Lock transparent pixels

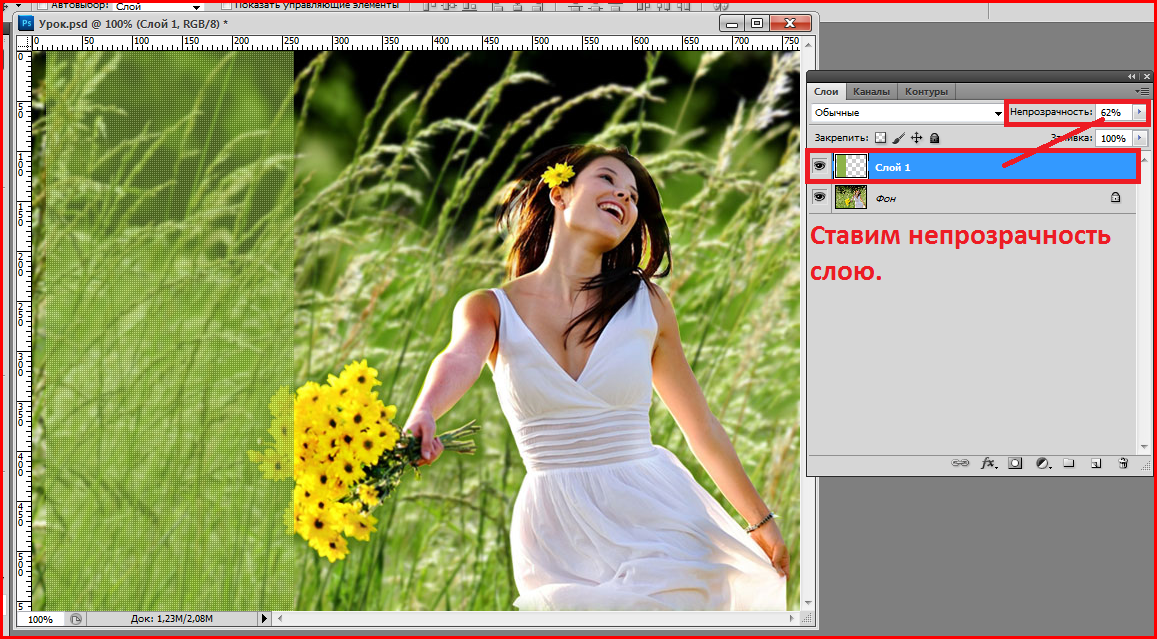tap(880, 138)
